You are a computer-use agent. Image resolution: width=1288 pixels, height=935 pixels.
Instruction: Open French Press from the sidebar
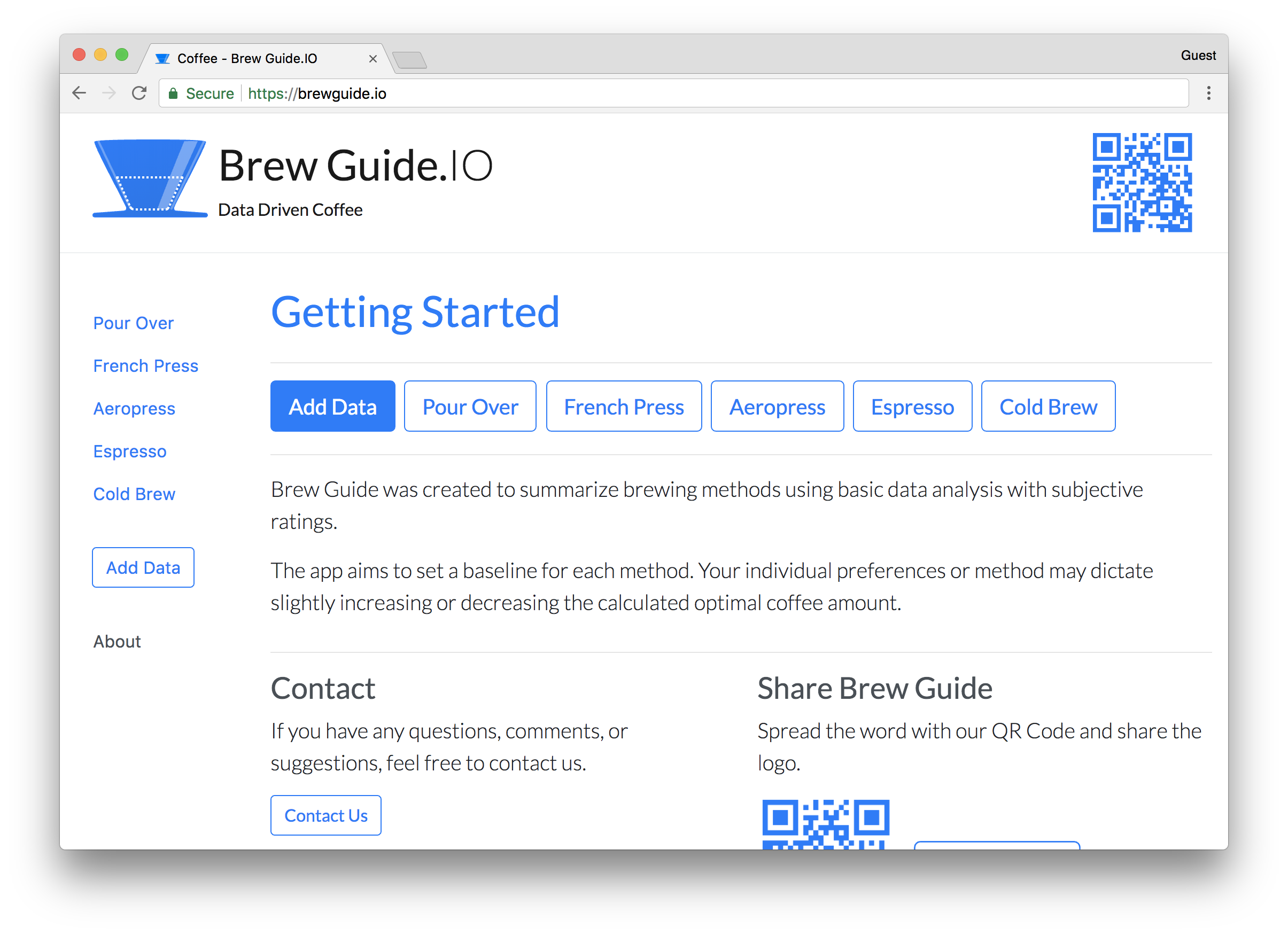point(145,365)
